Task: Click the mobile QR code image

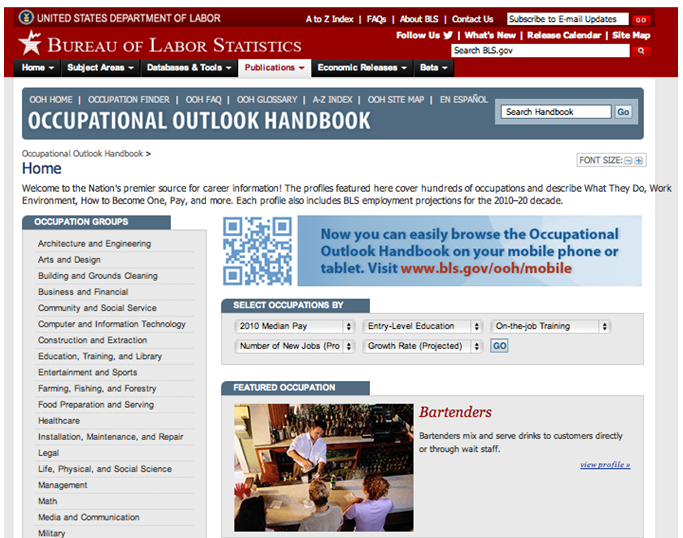Action: [257, 251]
